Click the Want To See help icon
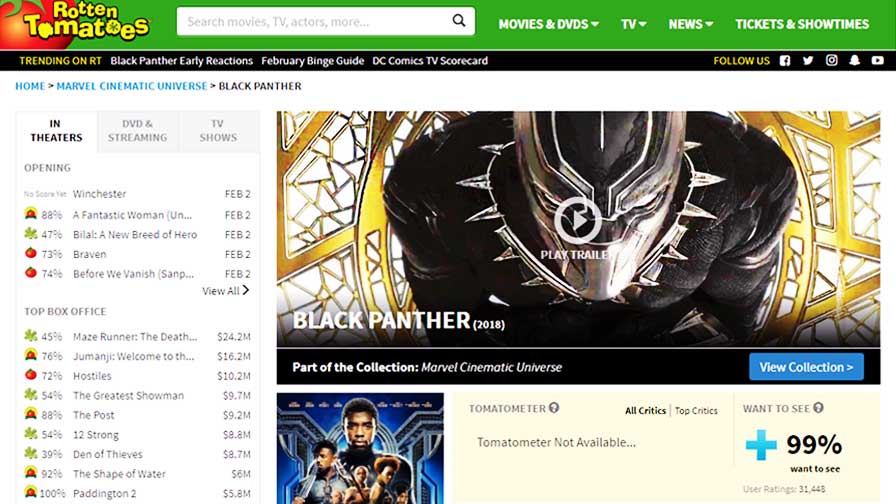The height and width of the screenshot is (504, 896). point(818,408)
